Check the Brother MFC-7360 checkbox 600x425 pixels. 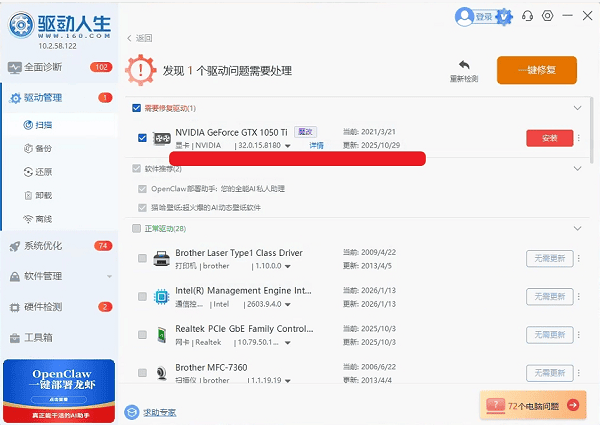(x=142, y=373)
